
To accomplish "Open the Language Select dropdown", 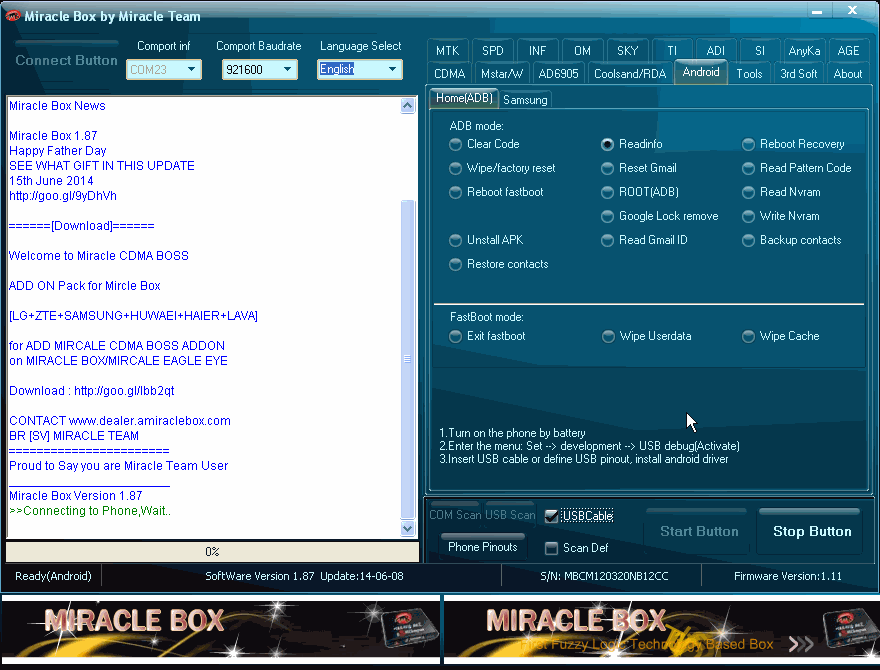I will click(360, 70).
